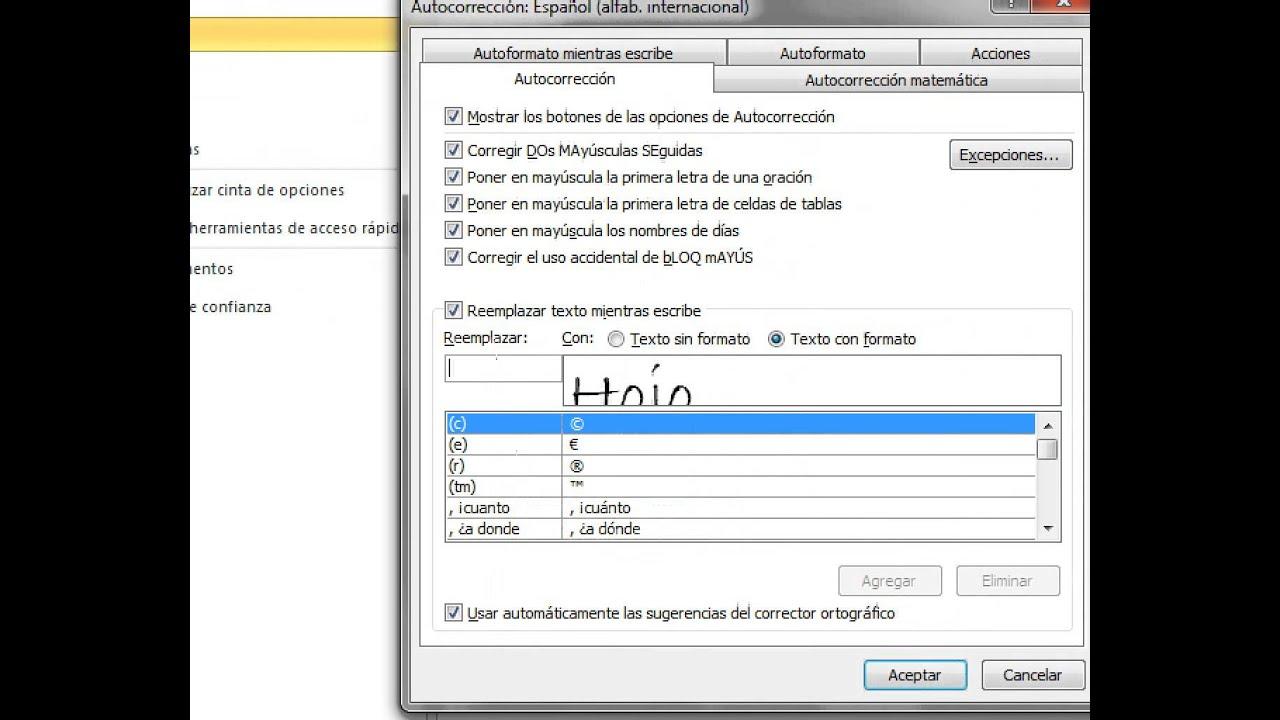1280x720 pixels.
Task: Select the (r) registered symbol row
Action: point(740,466)
